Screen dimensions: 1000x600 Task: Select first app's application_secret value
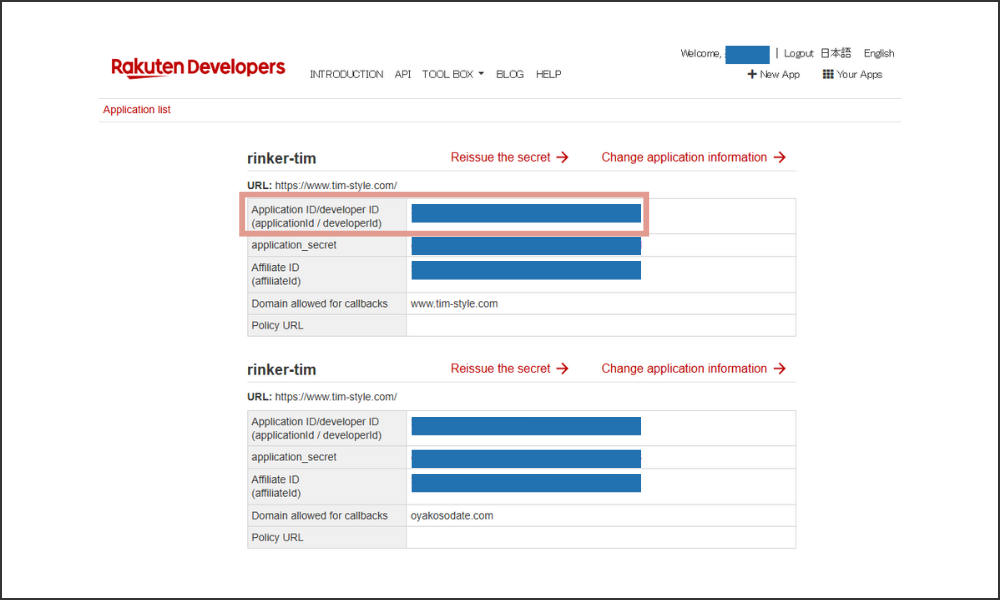pos(526,246)
